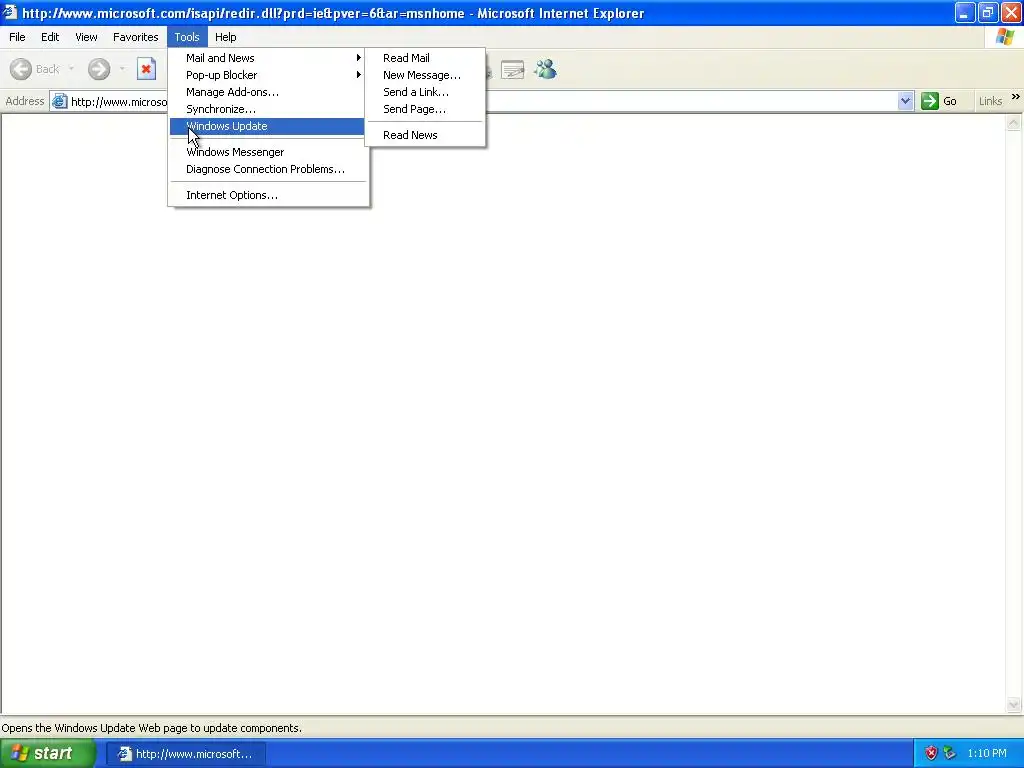The image size is (1024, 768).
Task: Select Manage Add-ons from the Tools menu
Action: pyautogui.click(x=267, y=92)
